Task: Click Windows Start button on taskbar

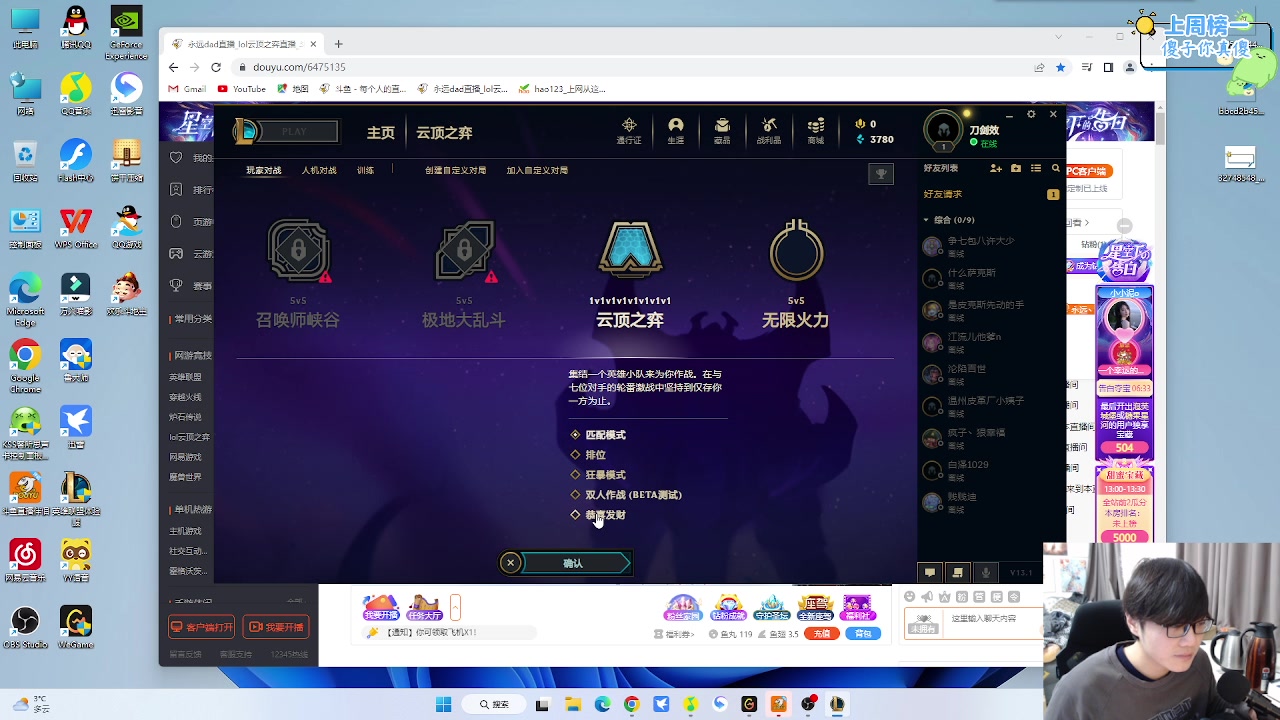Action: coord(444,704)
